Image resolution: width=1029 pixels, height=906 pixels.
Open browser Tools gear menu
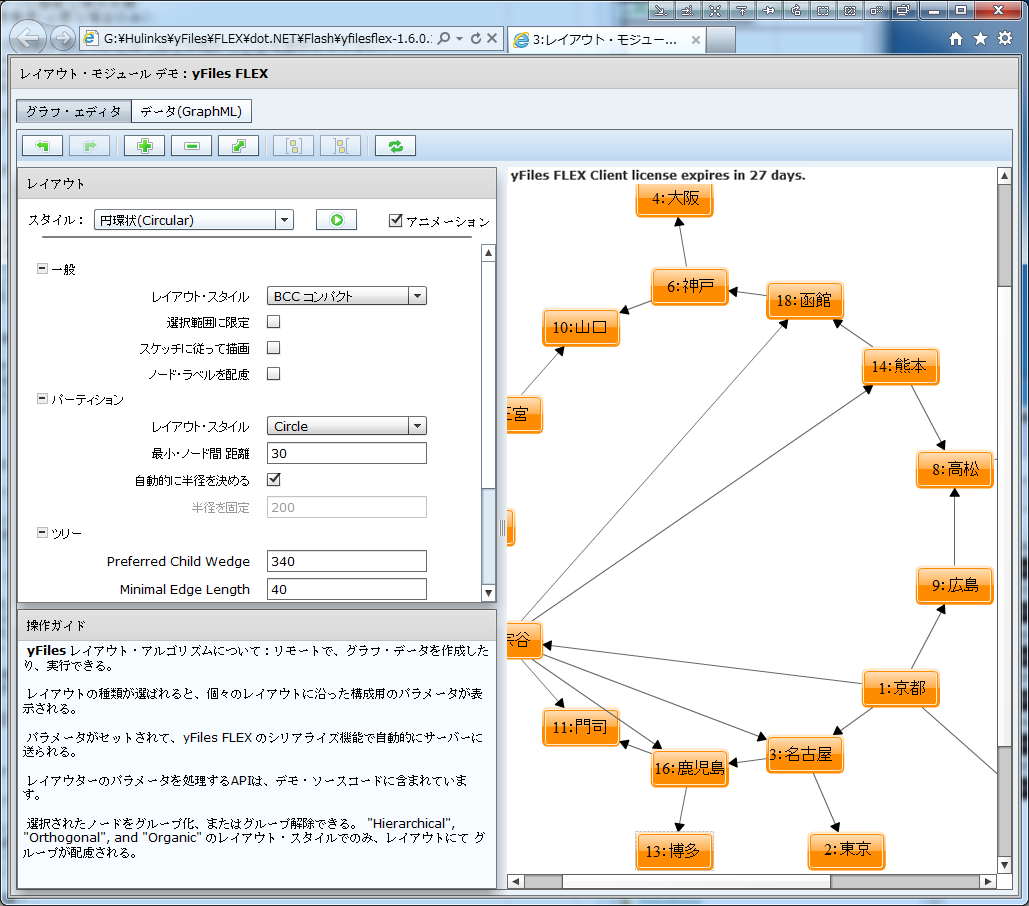(1005, 39)
